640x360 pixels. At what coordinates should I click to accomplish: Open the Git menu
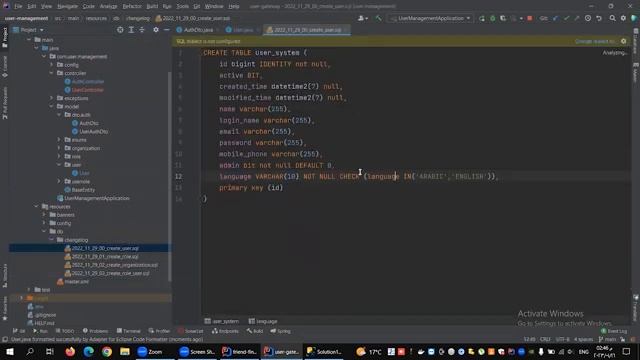197,7
